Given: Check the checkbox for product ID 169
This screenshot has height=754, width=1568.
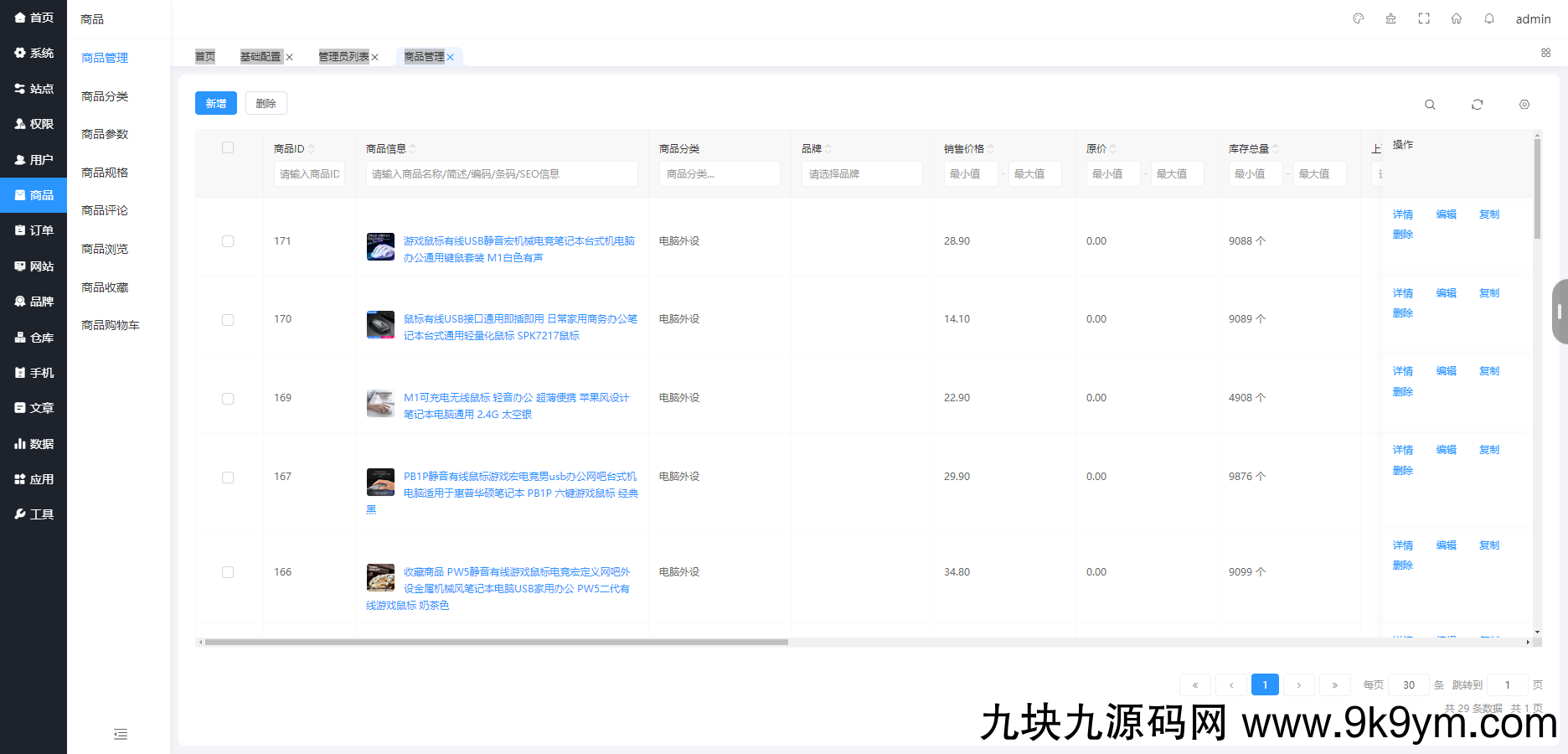Looking at the screenshot, I should point(227,399).
